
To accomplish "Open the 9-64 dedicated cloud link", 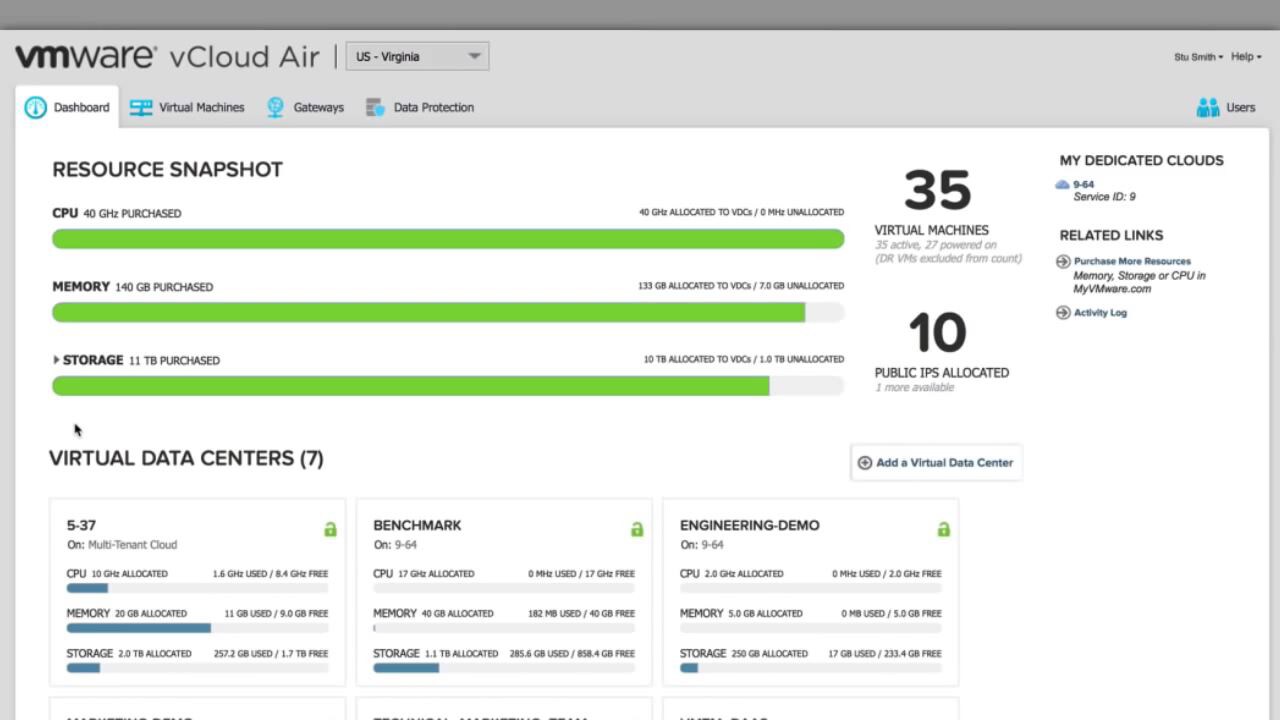I will click(1083, 185).
